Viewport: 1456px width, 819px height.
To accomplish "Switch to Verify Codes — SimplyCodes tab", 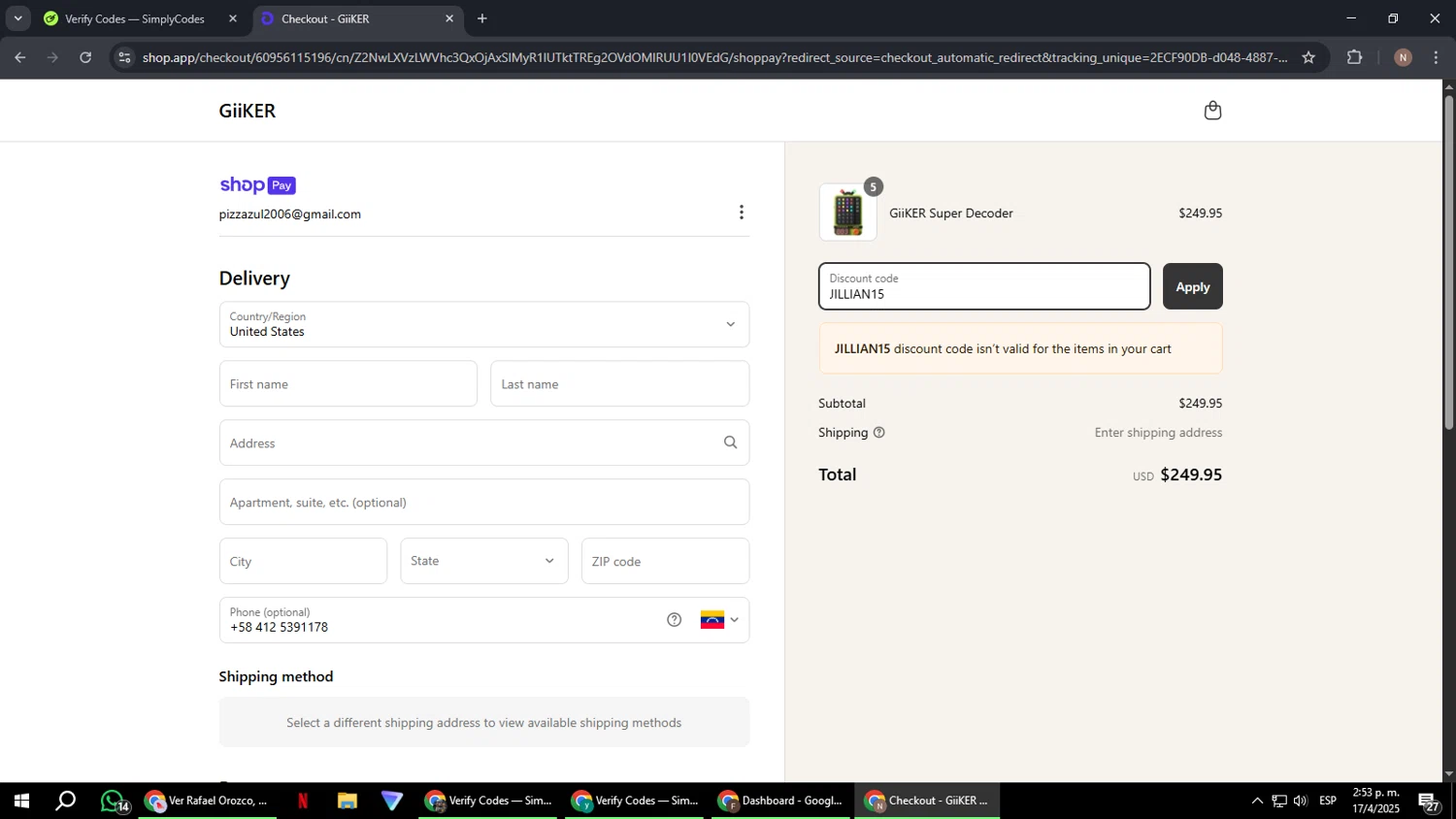I will (134, 18).
